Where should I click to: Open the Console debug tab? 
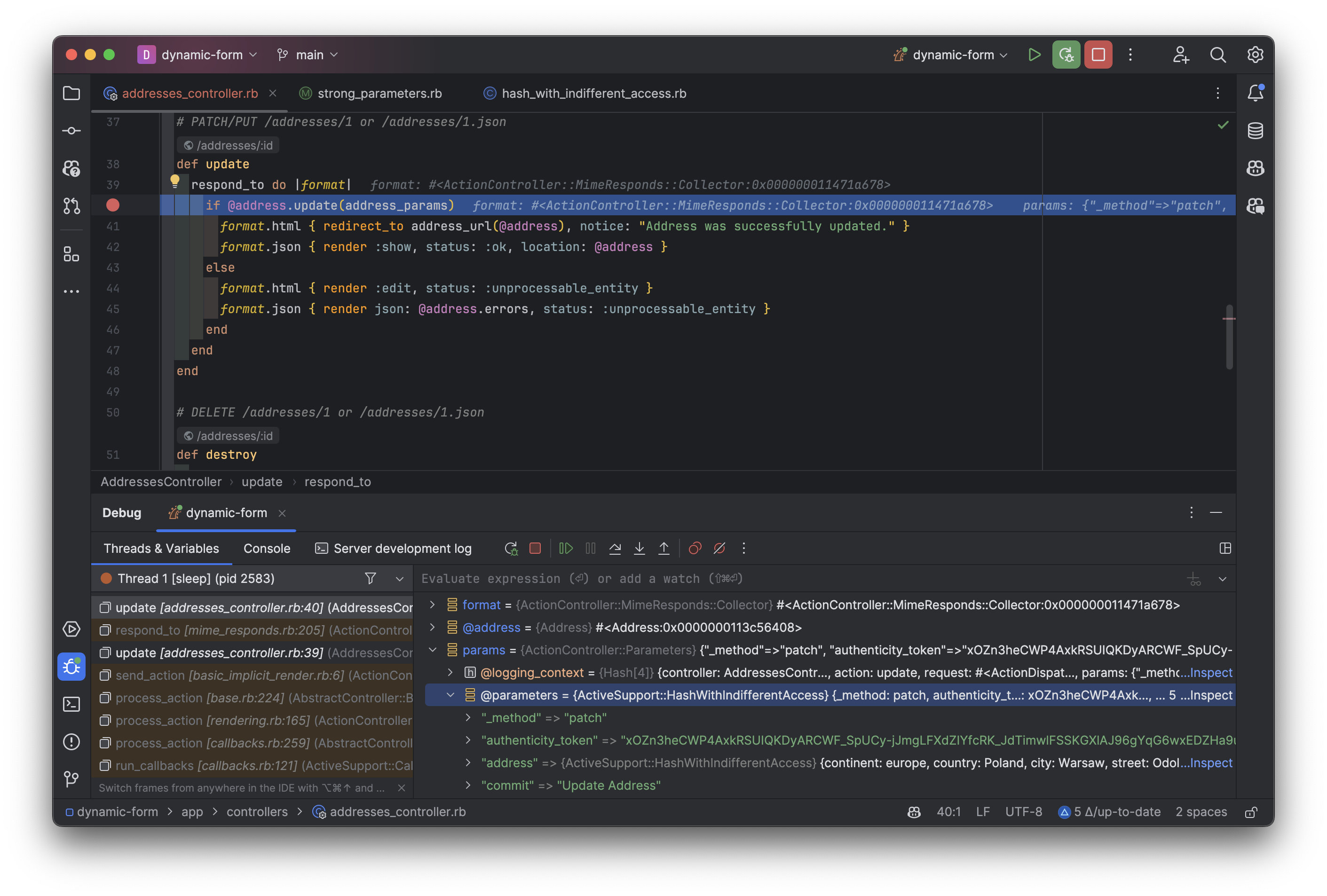[267, 549]
